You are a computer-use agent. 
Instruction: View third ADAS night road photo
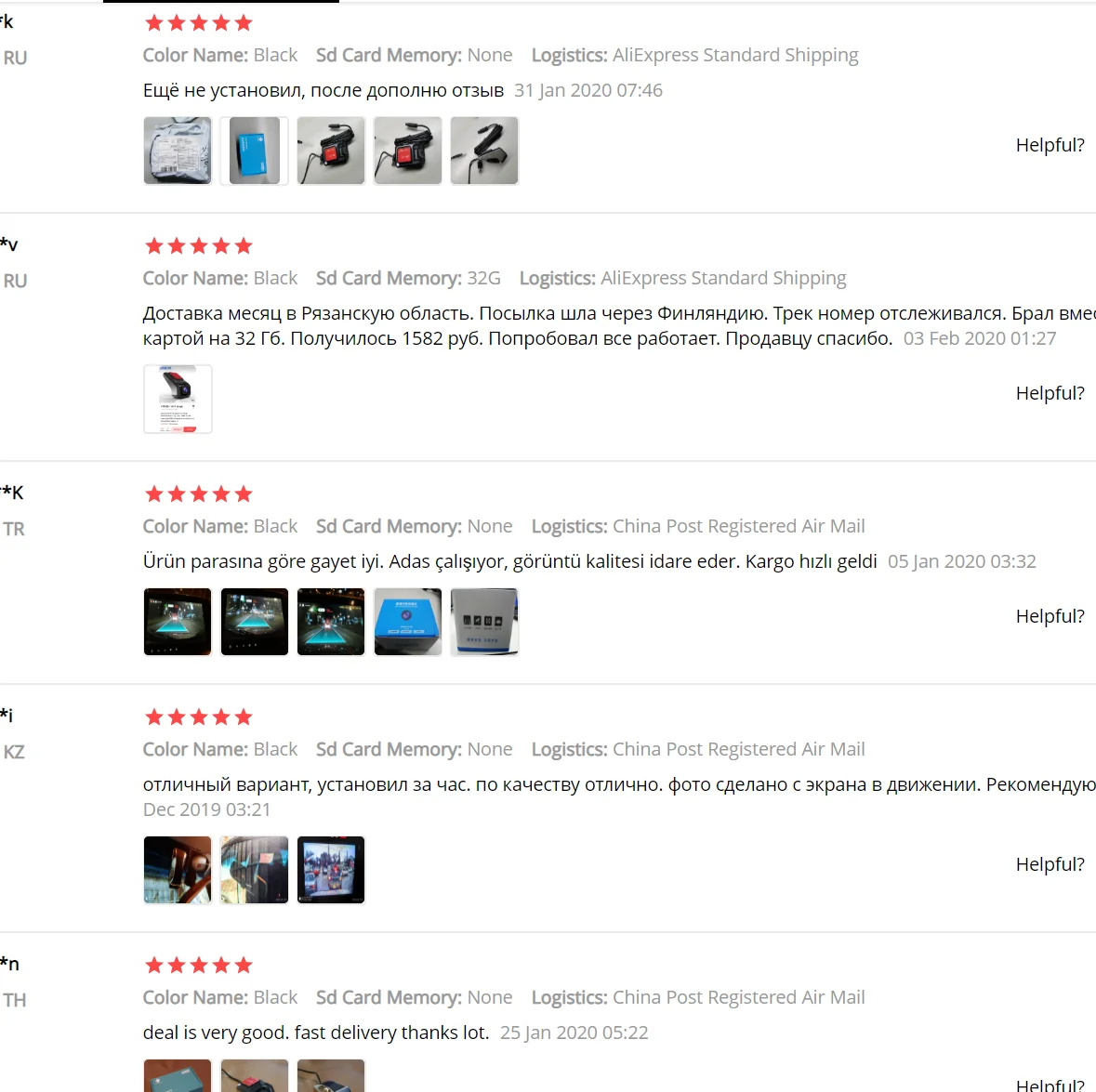click(331, 622)
